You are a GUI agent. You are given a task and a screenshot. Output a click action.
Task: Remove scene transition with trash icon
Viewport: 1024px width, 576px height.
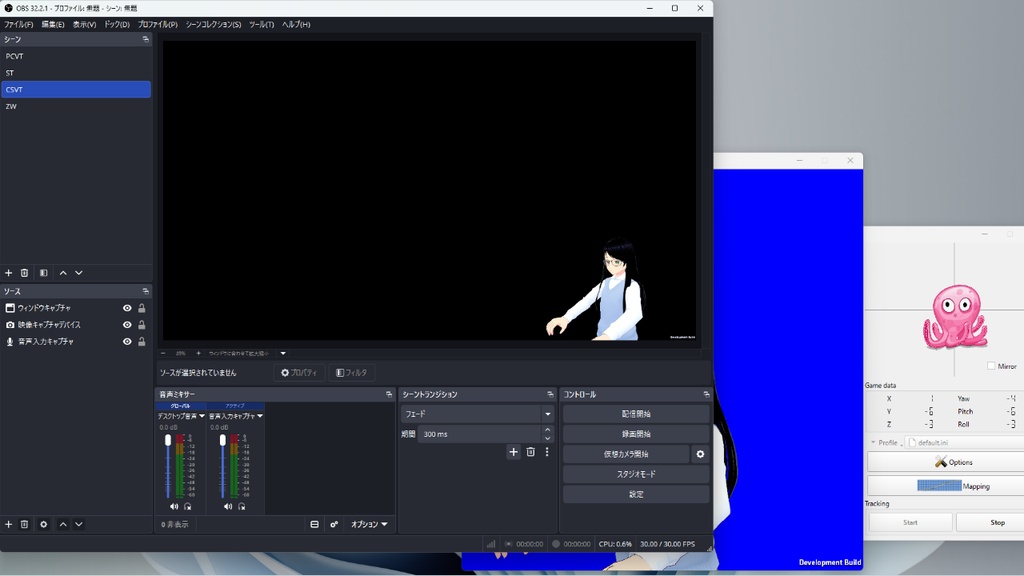click(530, 452)
